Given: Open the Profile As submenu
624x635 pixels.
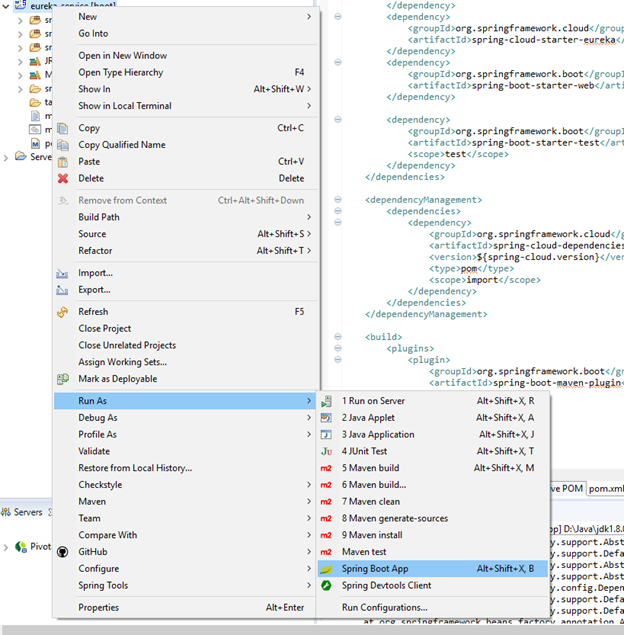Looking at the screenshot, I should pyautogui.click(x=186, y=435).
